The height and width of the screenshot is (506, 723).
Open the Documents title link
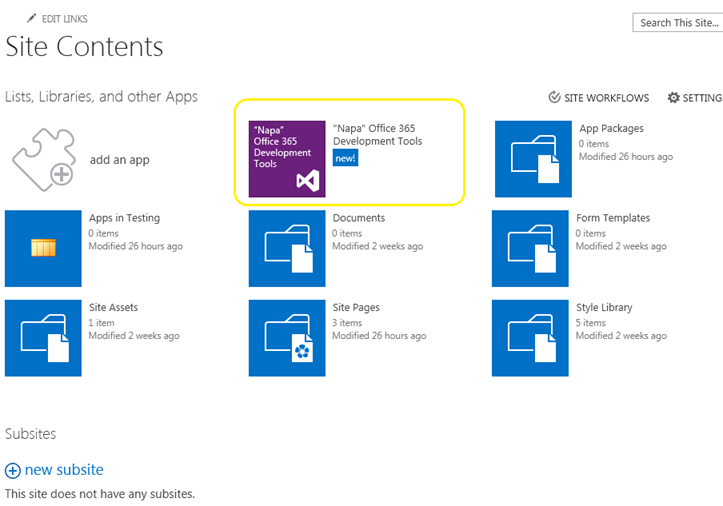[359, 218]
